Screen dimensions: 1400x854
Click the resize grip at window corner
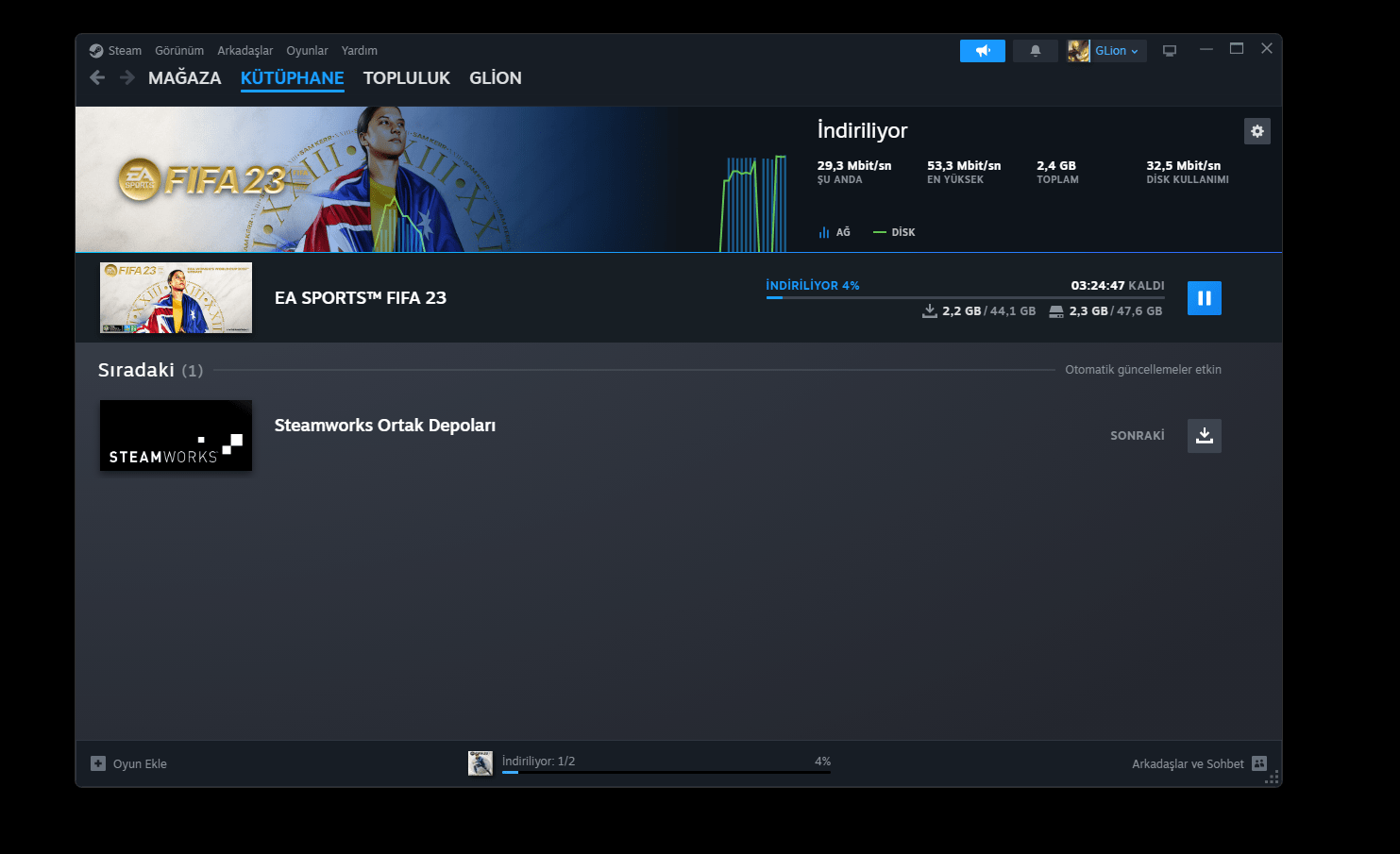click(x=1272, y=777)
